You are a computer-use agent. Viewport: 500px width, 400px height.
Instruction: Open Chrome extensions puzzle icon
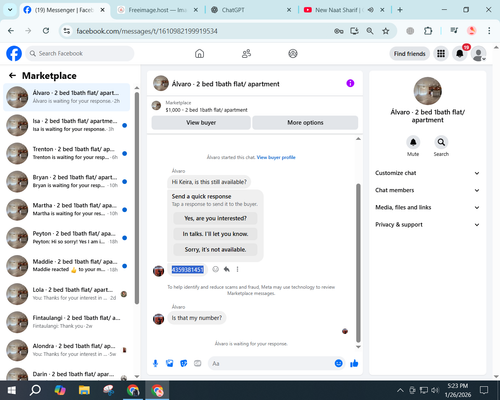428,31
